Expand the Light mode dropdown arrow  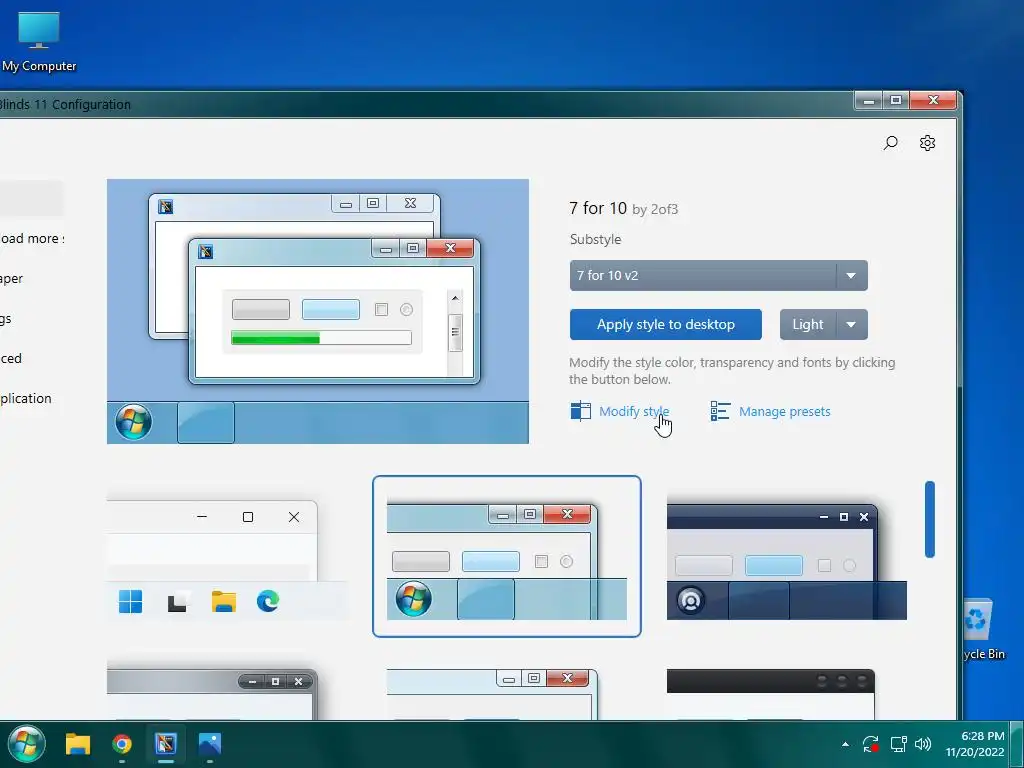point(852,325)
